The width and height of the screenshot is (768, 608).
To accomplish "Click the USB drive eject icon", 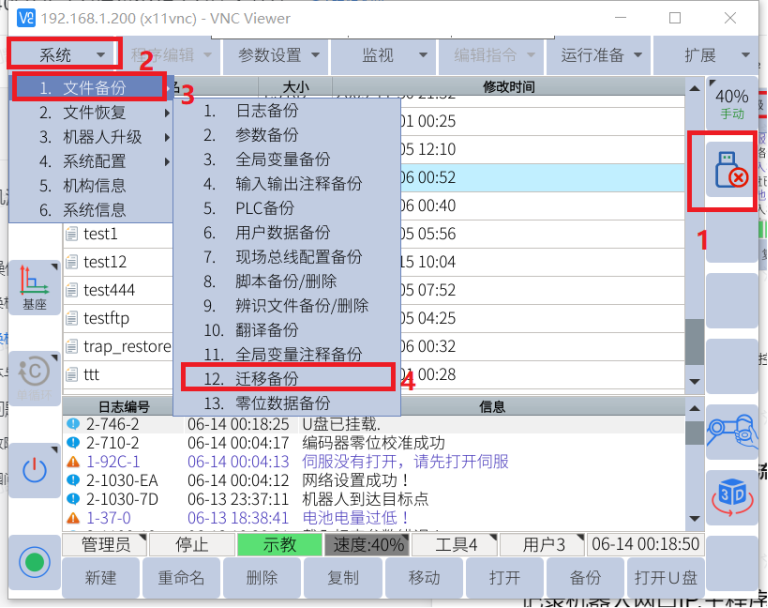I will [729, 169].
